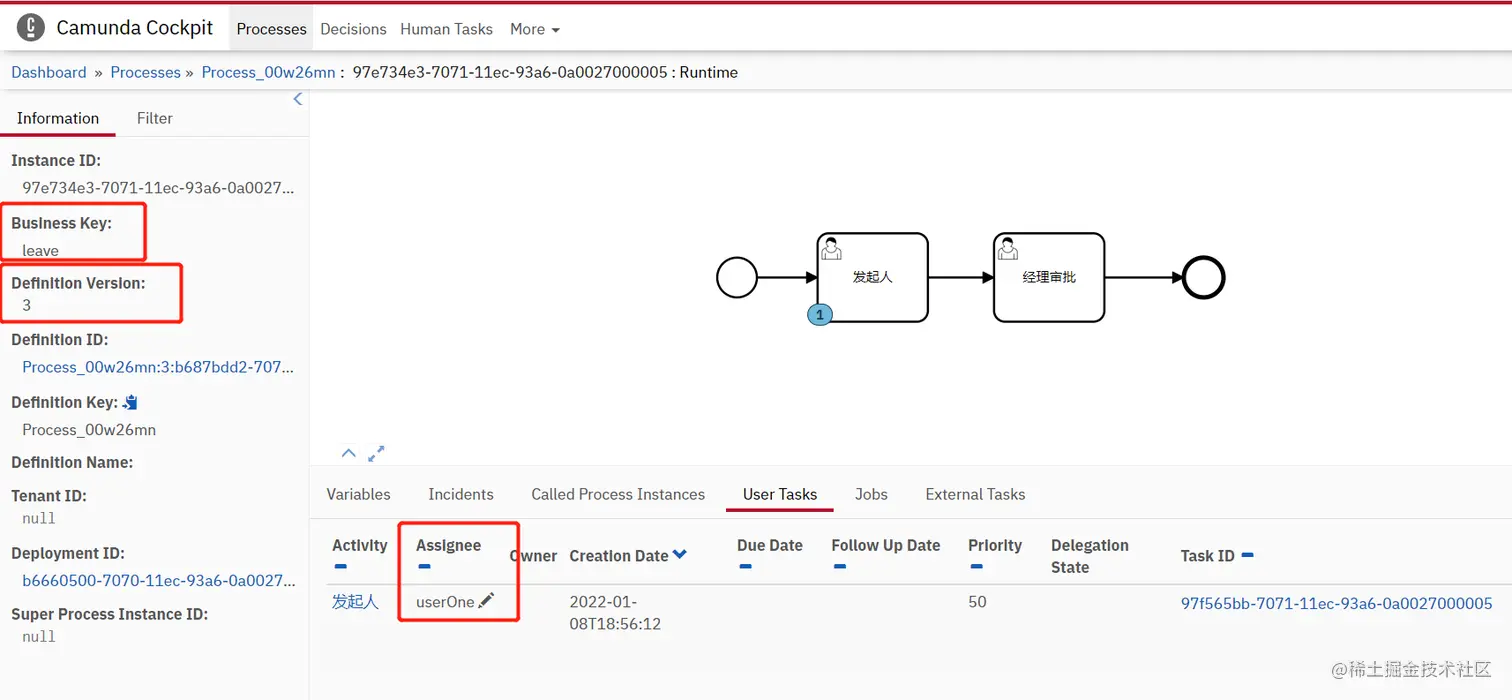Open the Processes navigation item
Screen dimensions: 1512x700
pos(271,29)
